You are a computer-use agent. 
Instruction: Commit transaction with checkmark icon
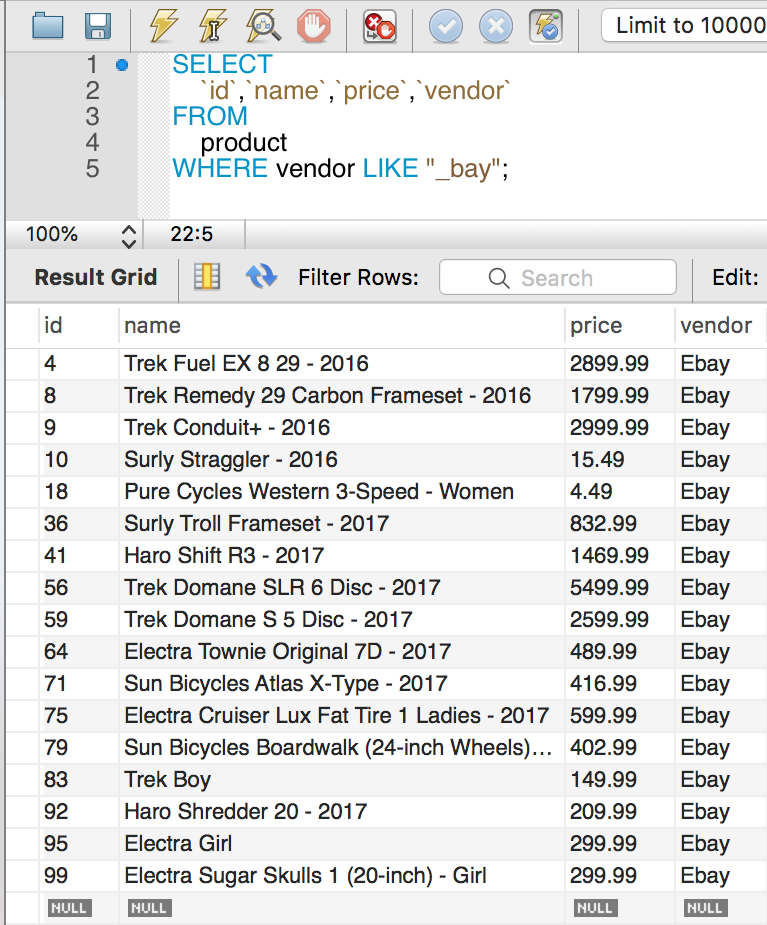coord(445,26)
